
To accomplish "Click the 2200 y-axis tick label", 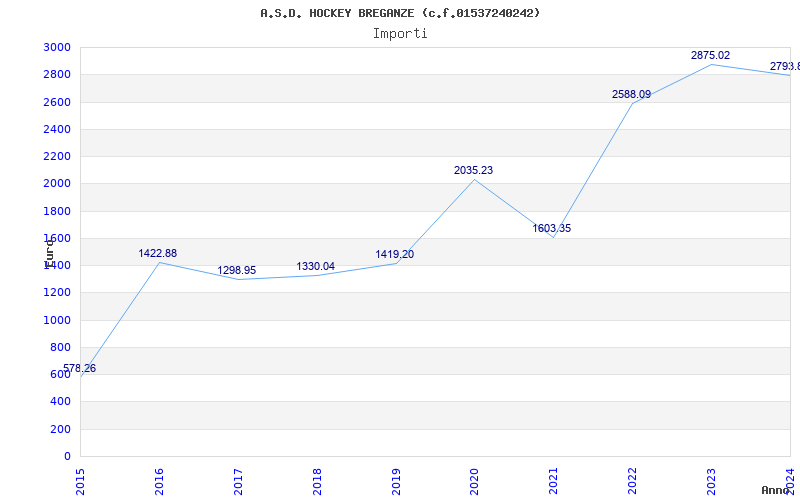I will tap(57, 156).
